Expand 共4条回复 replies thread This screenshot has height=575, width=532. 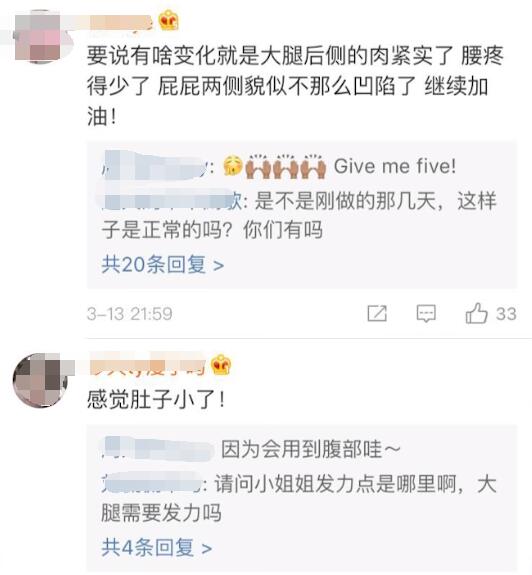pyautogui.click(x=157, y=548)
